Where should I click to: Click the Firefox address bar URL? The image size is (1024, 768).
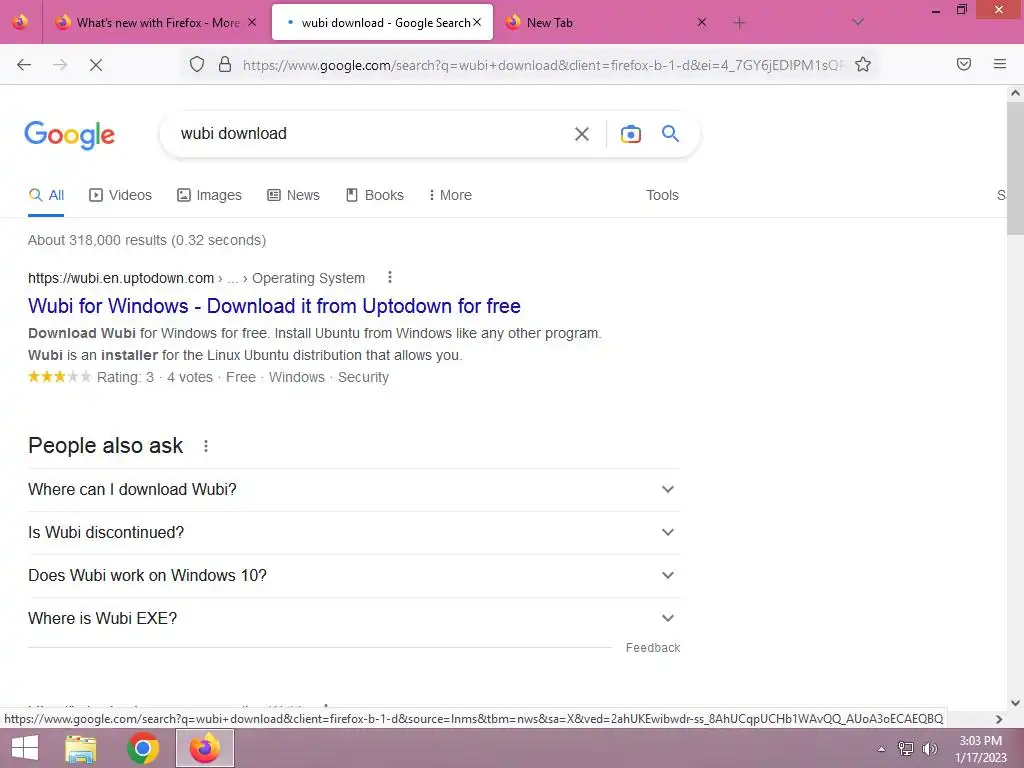coord(542,65)
